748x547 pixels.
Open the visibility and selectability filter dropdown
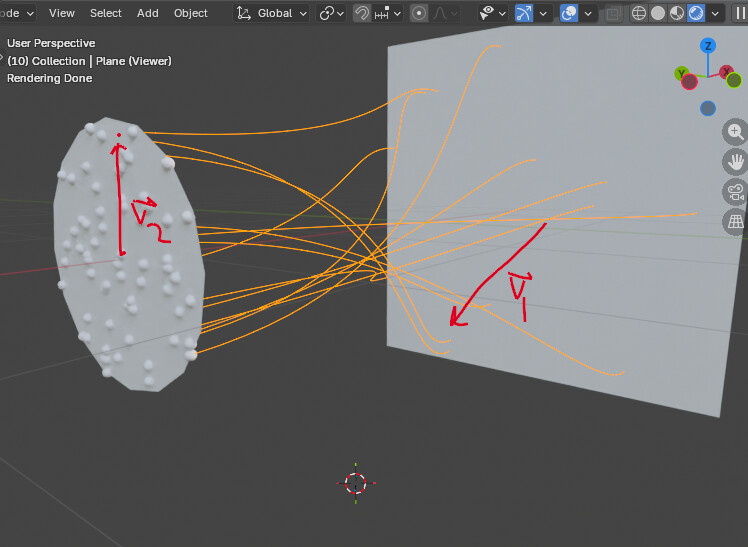pyautogui.click(x=493, y=13)
